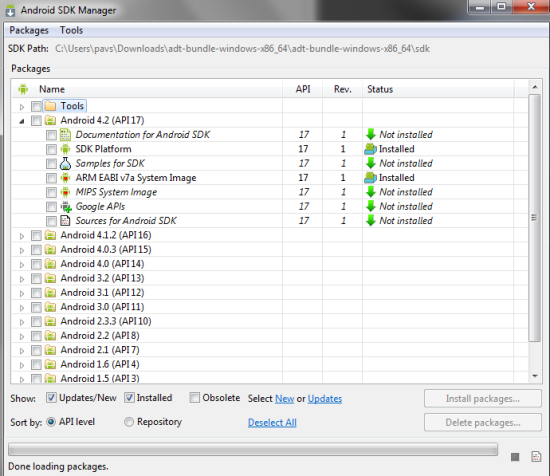Check the Samples for SDK checkbox
This screenshot has width=550, height=476.
point(51,164)
